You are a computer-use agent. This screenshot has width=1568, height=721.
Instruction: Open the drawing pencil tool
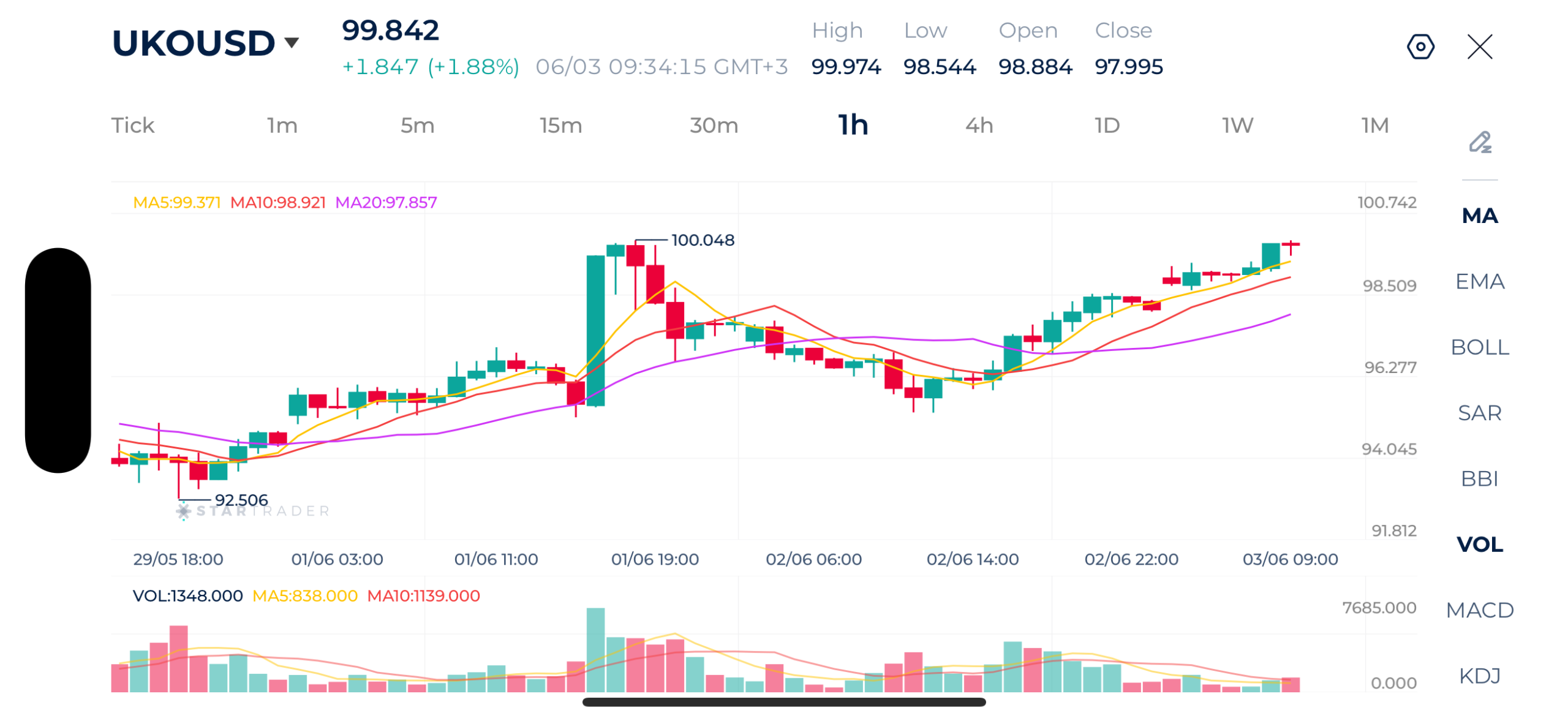click(x=1479, y=142)
